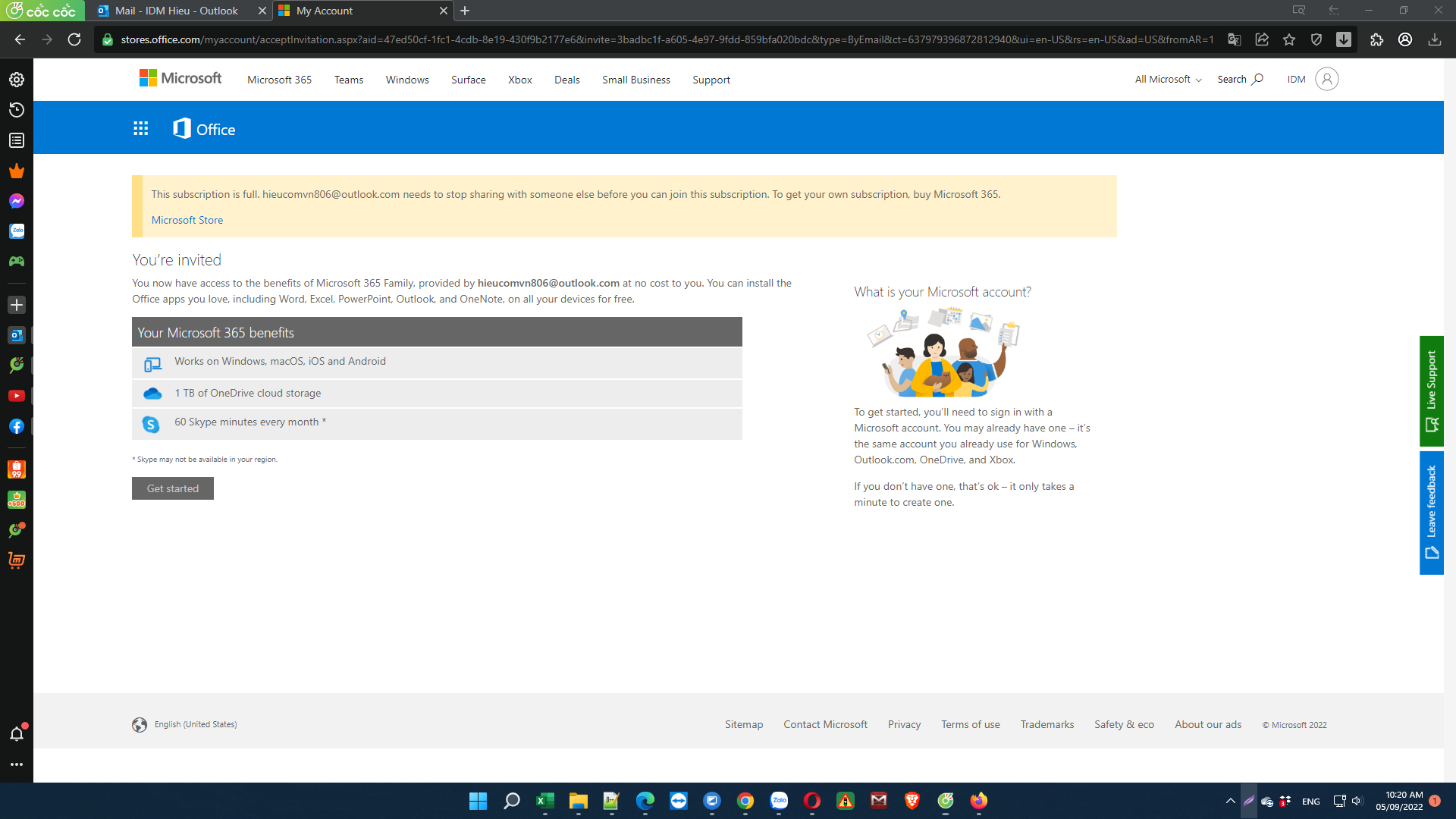Viewport: 1456px width, 819px height.
Task: Open Brave browser from the taskbar
Action: [x=912, y=801]
